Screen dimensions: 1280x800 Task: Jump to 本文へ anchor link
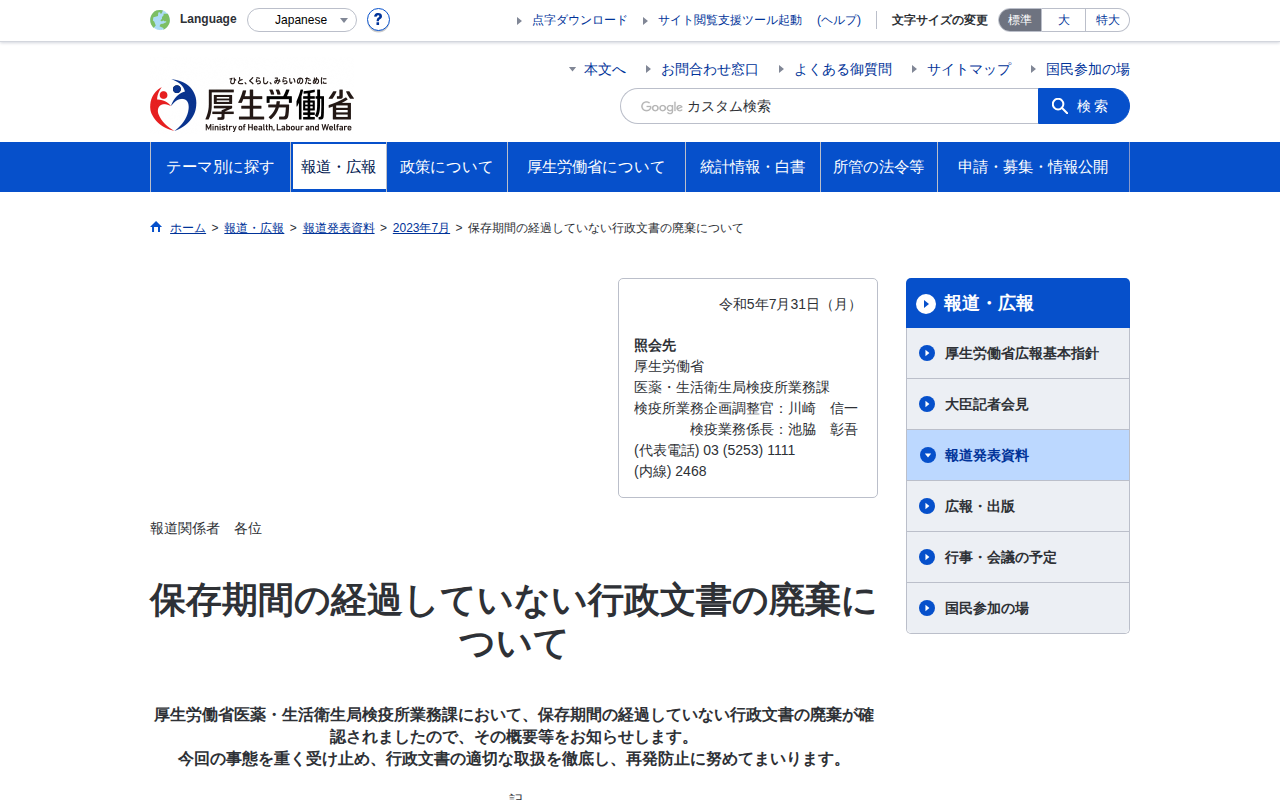coord(605,69)
